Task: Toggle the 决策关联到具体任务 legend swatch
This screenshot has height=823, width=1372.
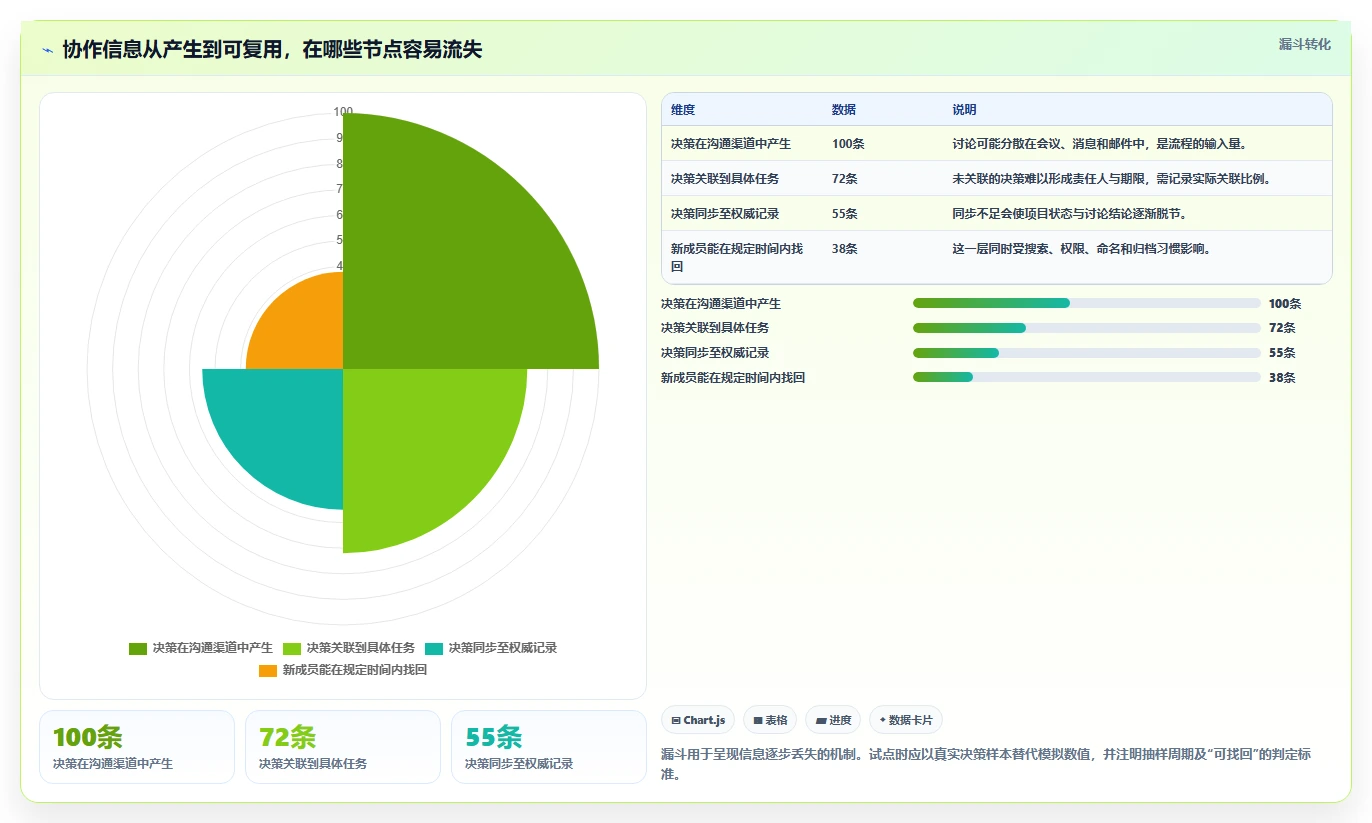Action: point(292,648)
